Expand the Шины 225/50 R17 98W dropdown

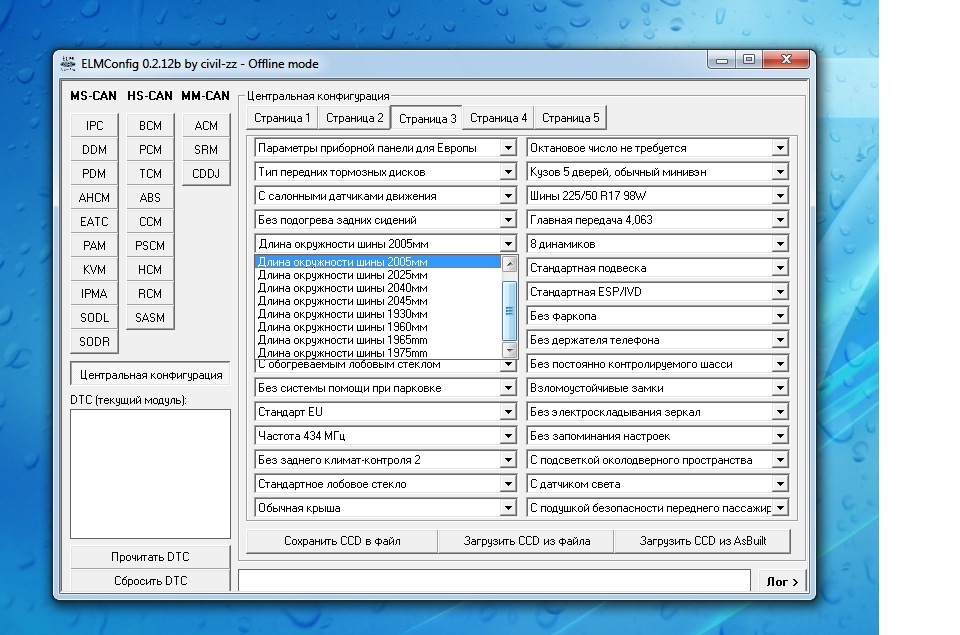779,196
